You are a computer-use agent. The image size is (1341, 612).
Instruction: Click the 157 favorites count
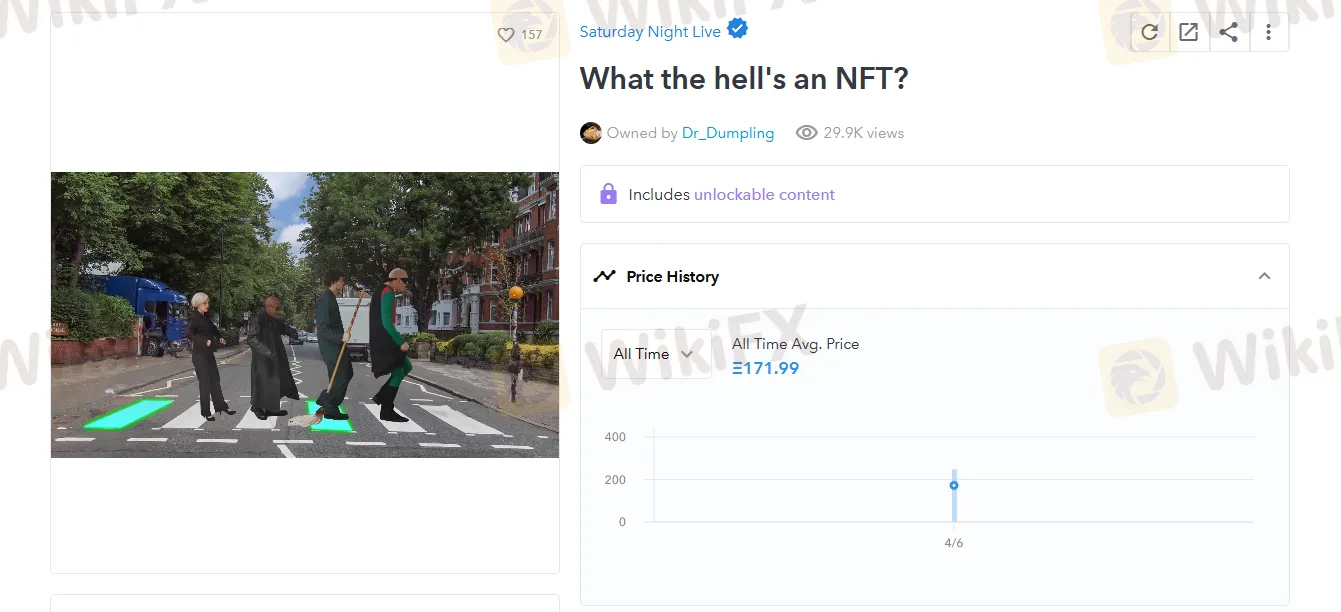532,35
